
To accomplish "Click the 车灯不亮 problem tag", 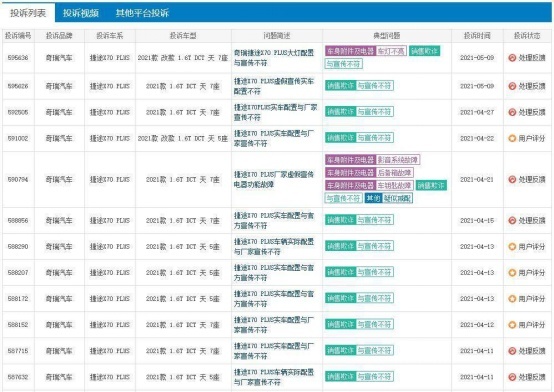I will 391,51.
